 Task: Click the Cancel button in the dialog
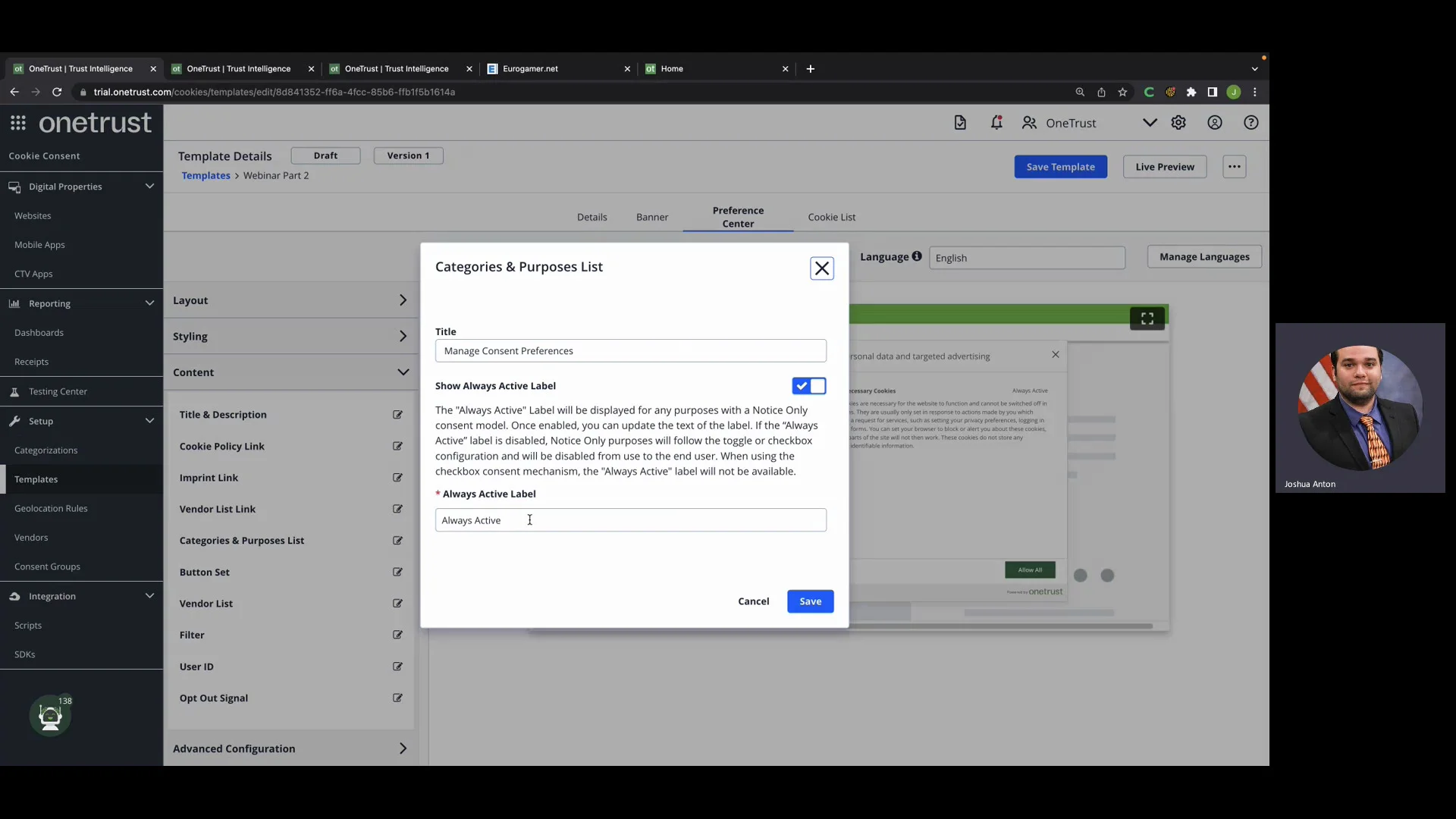pos(753,600)
